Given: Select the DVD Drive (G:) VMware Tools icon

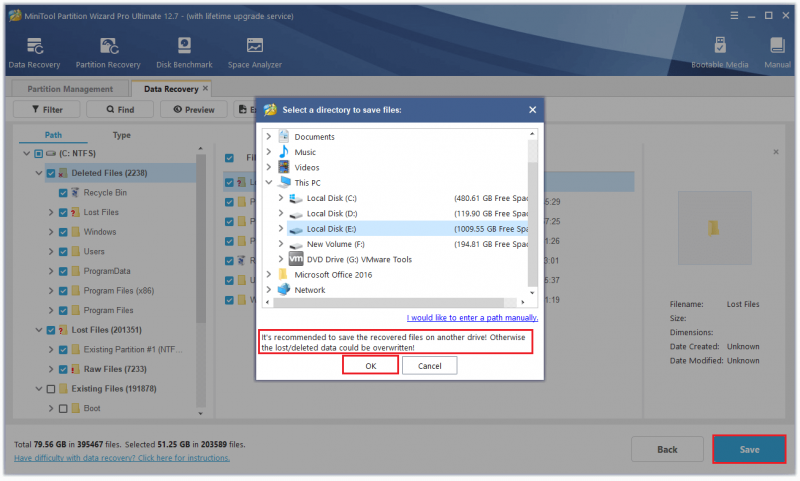Looking at the screenshot, I should (x=296, y=259).
